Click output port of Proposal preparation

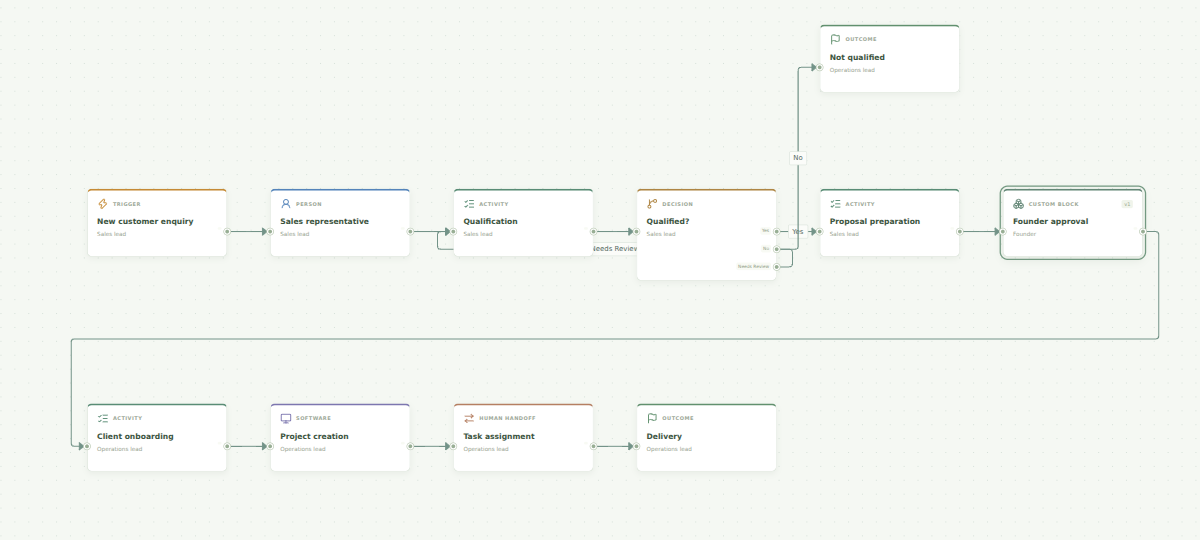pos(959,231)
